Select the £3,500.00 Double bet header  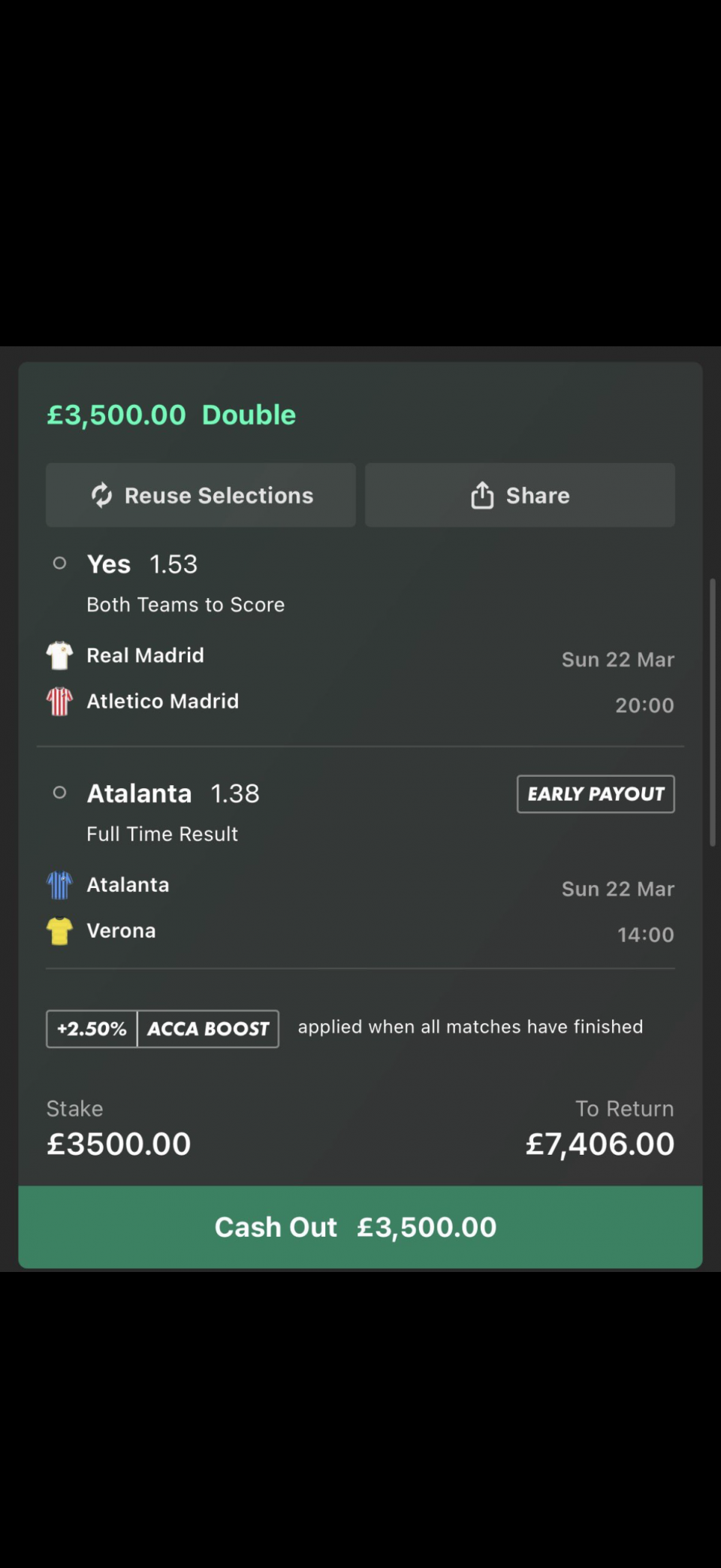171,415
